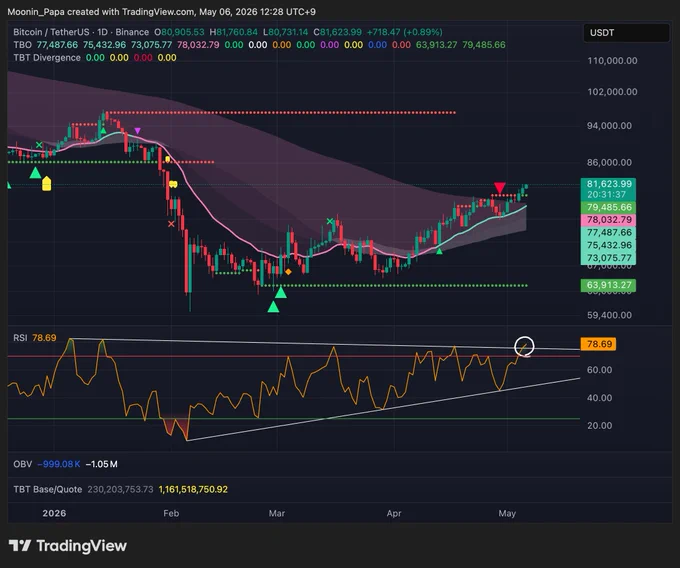Click the 1,161,518,750.92 quote volume value
The image size is (680, 568).
click(x=193, y=489)
